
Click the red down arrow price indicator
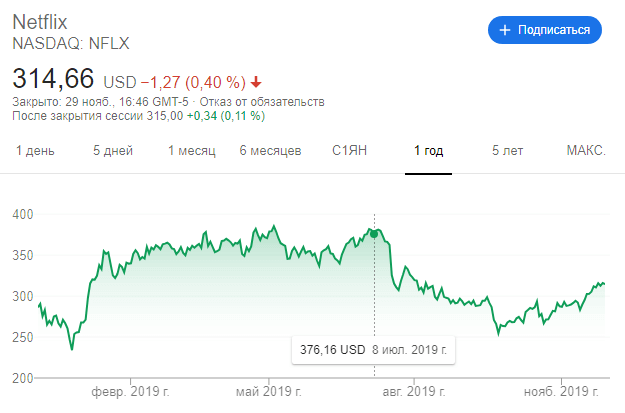[256, 83]
